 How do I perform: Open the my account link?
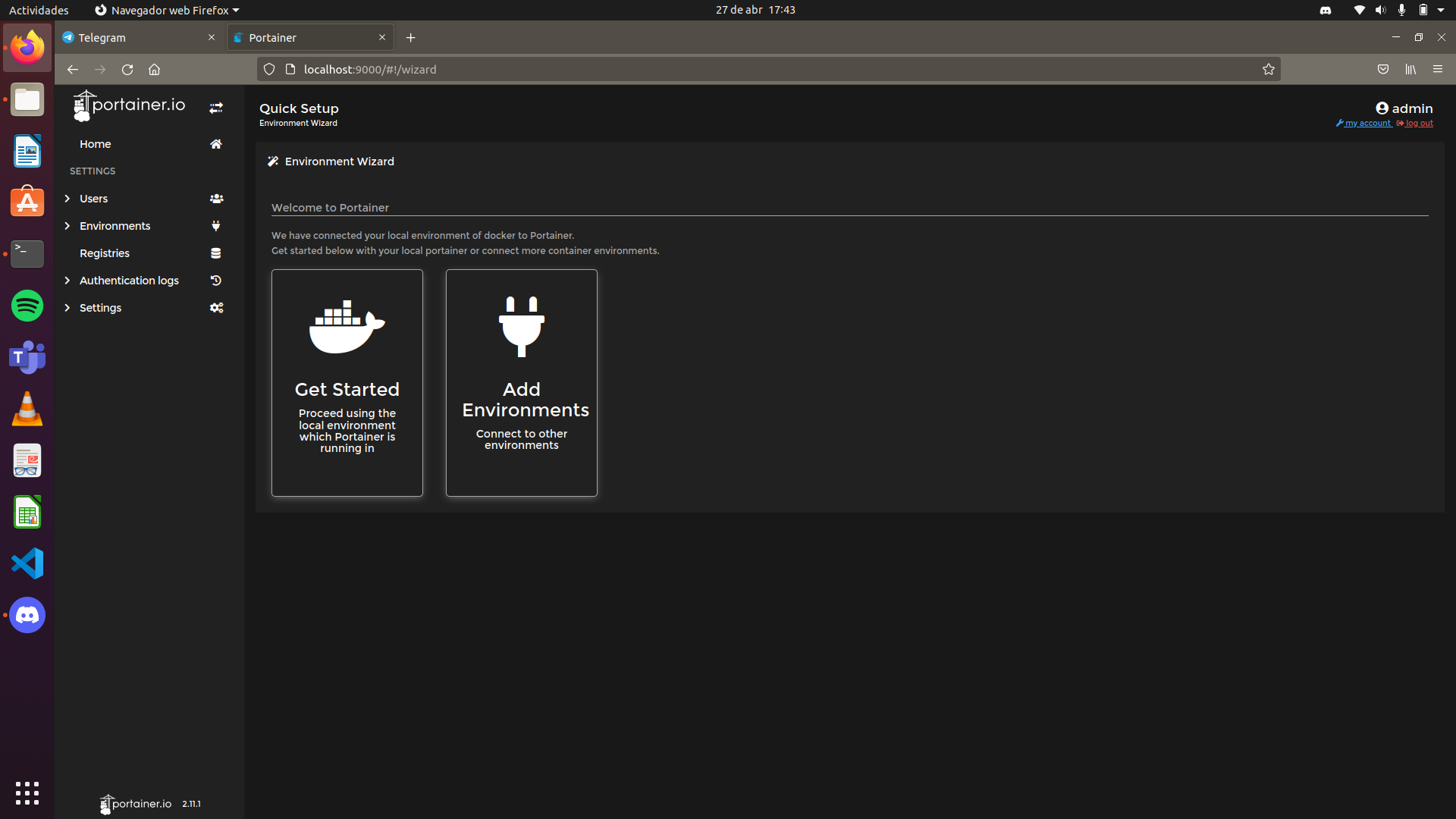[x=1367, y=124]
